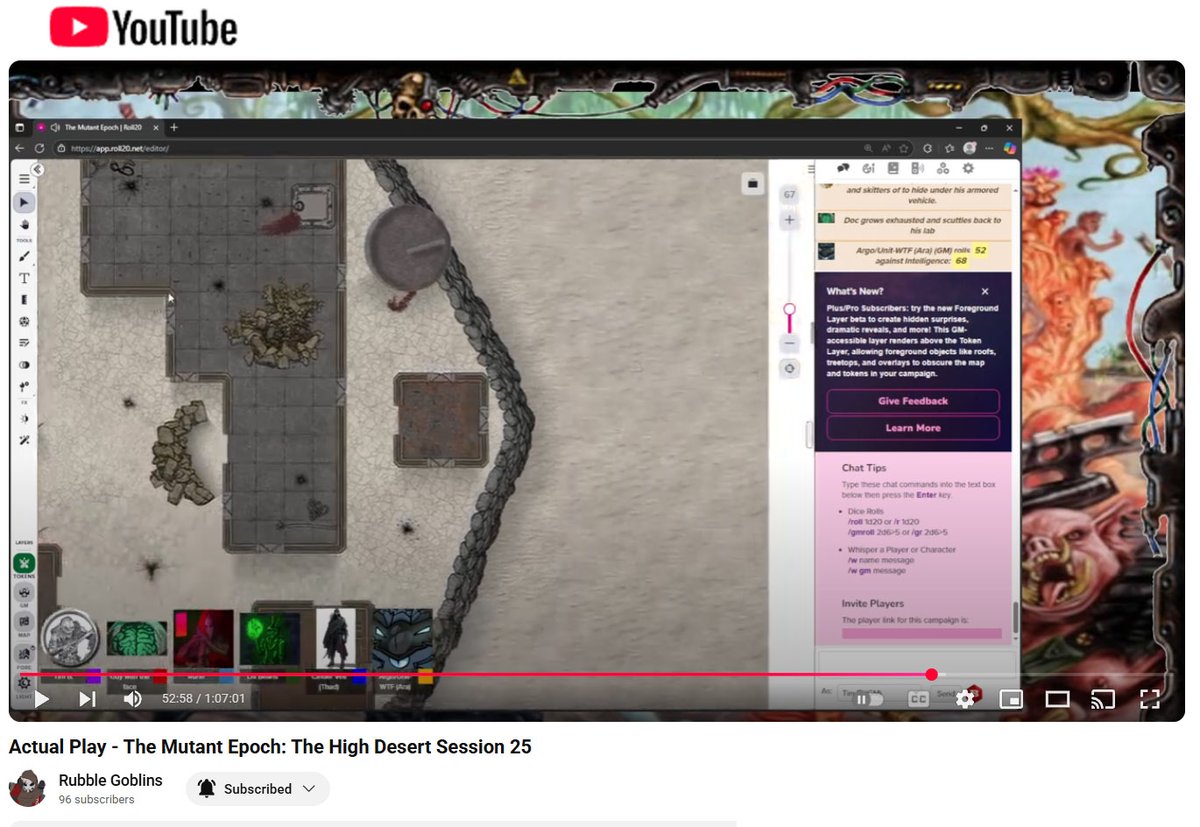
Task: Play the YouTube video
Action: pos(42,699)
